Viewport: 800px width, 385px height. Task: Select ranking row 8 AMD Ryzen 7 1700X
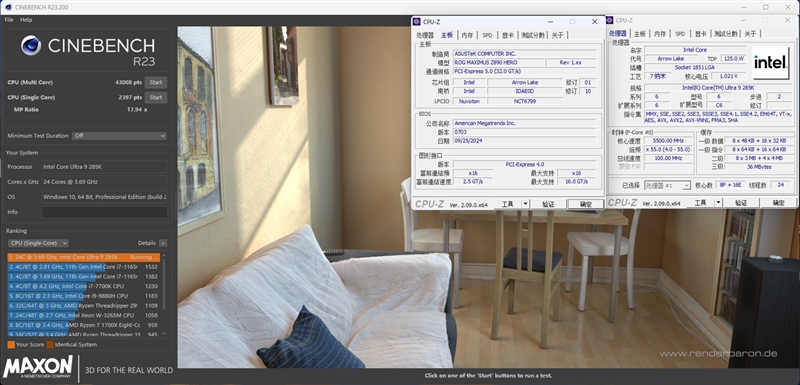click(x=84, y=325)
